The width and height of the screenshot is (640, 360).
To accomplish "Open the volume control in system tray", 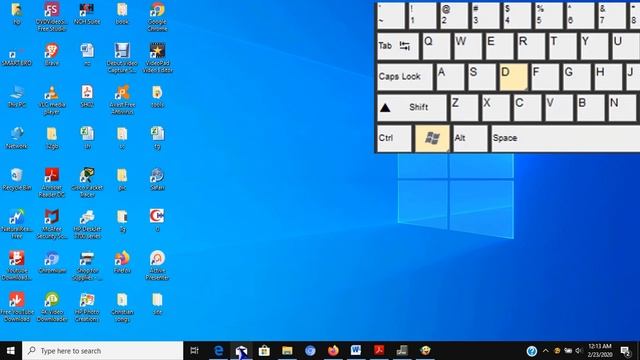I will tap(578, 351).
